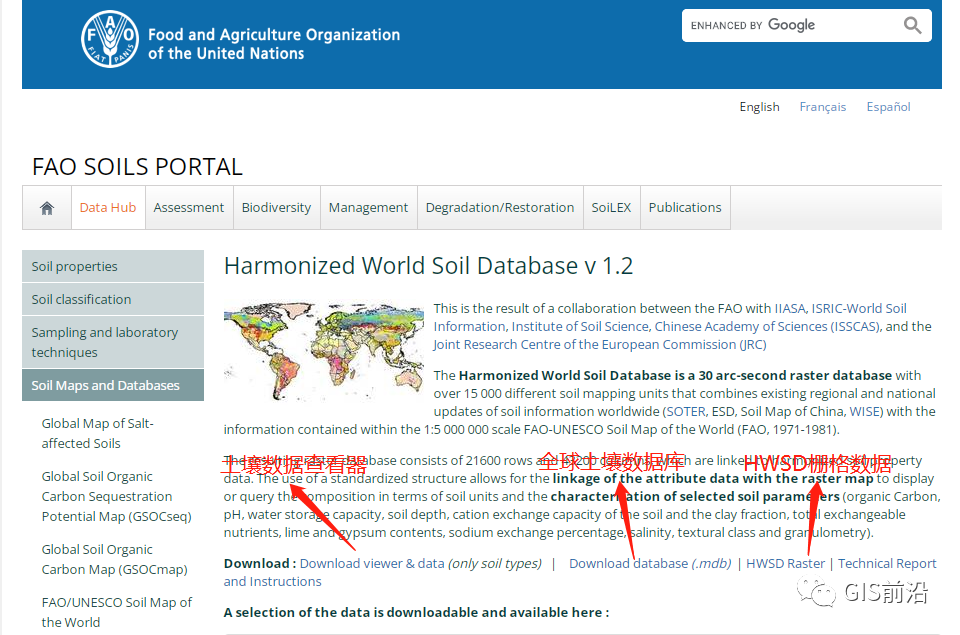Select Soil classification in sidebar
Screen dimensions: 960x635
click(113, 299)
